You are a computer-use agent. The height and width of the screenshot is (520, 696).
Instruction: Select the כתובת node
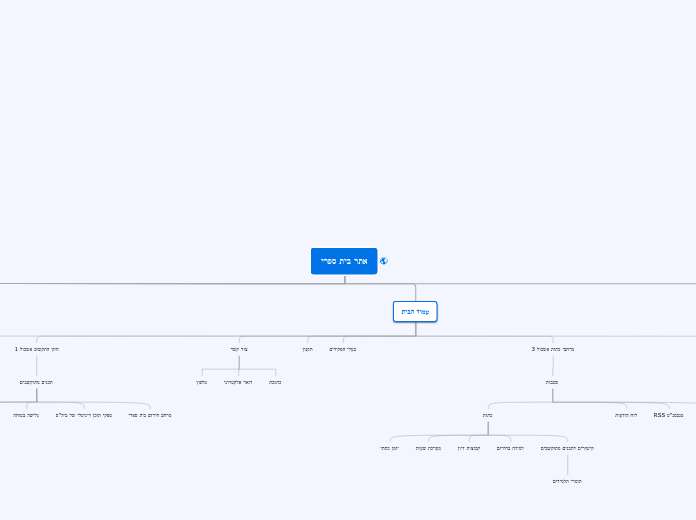point(275,382)
